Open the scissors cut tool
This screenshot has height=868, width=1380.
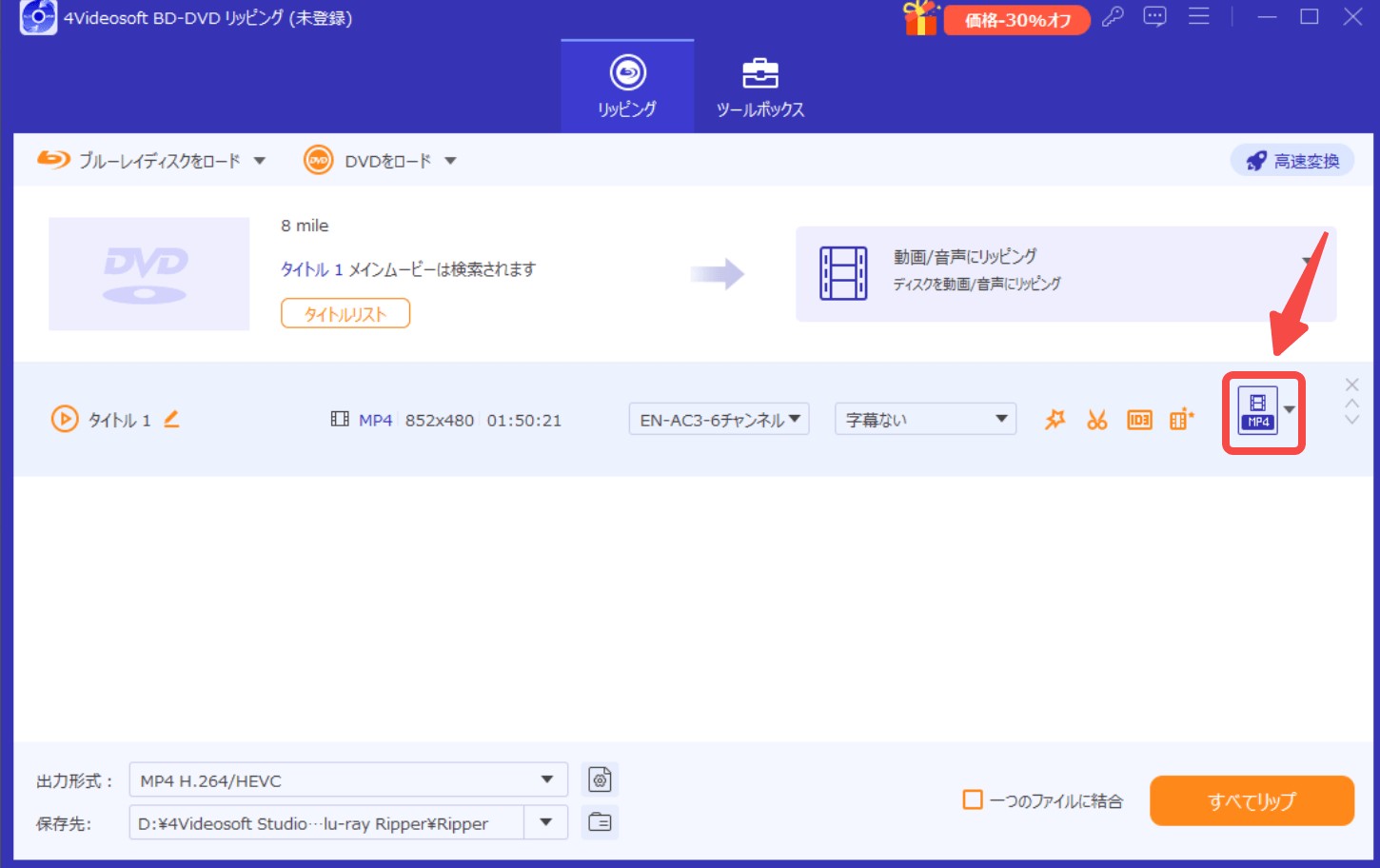(x=1097, y=419)
